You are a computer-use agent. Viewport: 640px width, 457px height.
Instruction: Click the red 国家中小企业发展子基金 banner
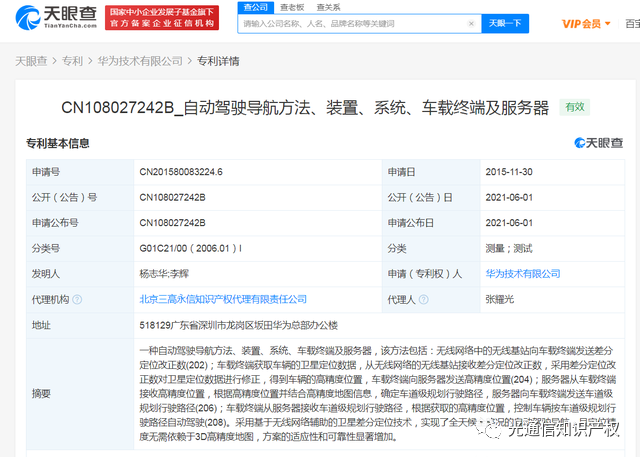point(162,18)
